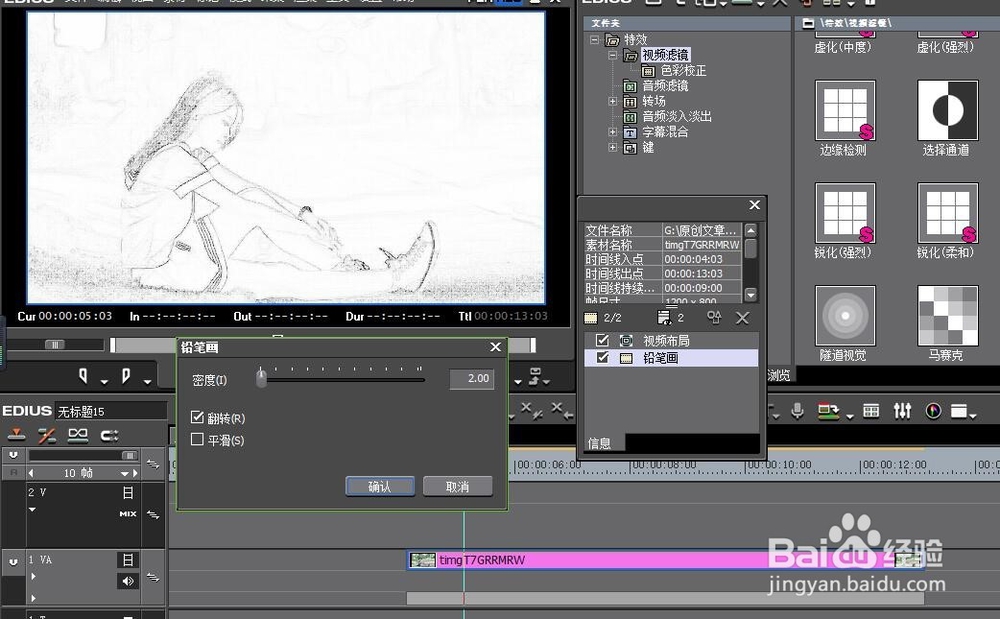Expand the 键 tree node
The image size is (1000, 619).
click(x=613, y=148)
